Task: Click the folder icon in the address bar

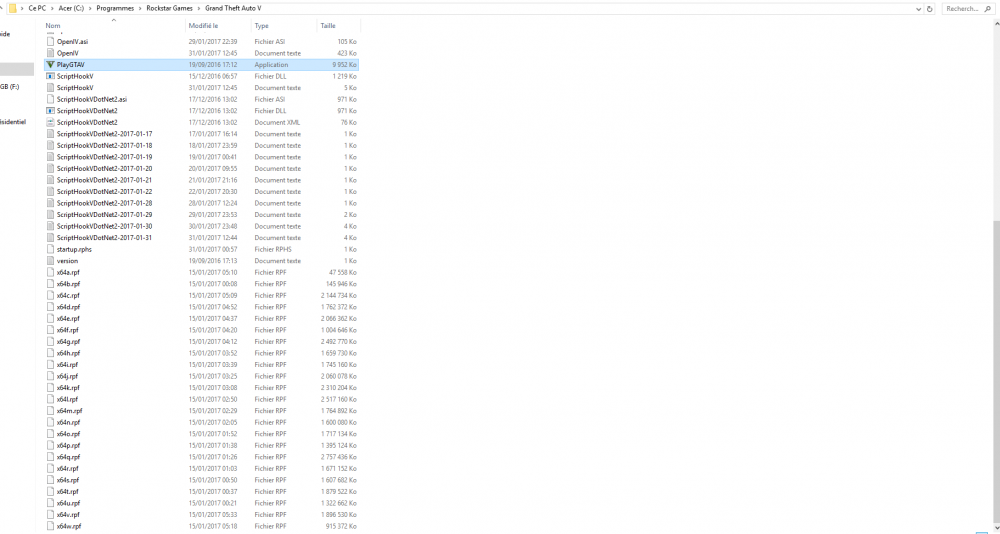Action: [x=12, y=8]
